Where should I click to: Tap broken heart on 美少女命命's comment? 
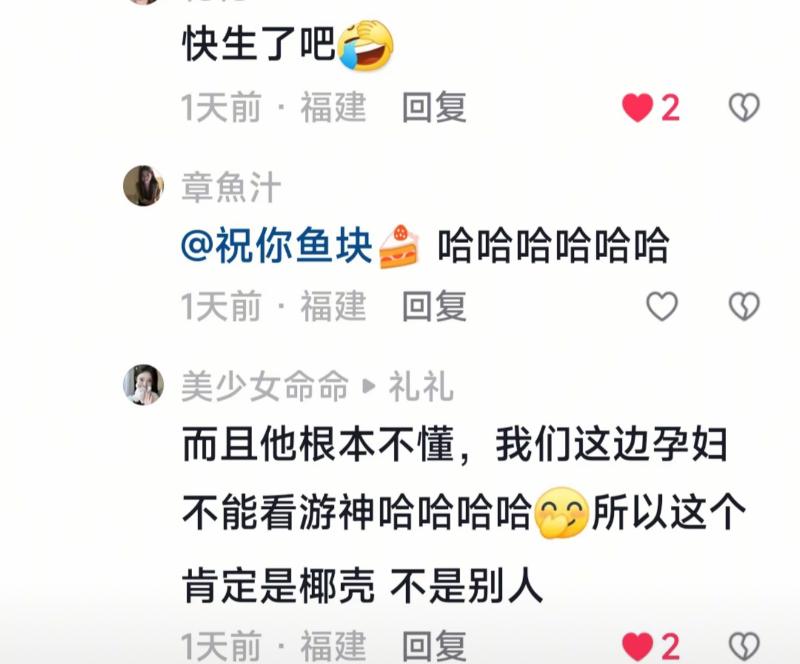pyautogui.click(x=744, y=646)
